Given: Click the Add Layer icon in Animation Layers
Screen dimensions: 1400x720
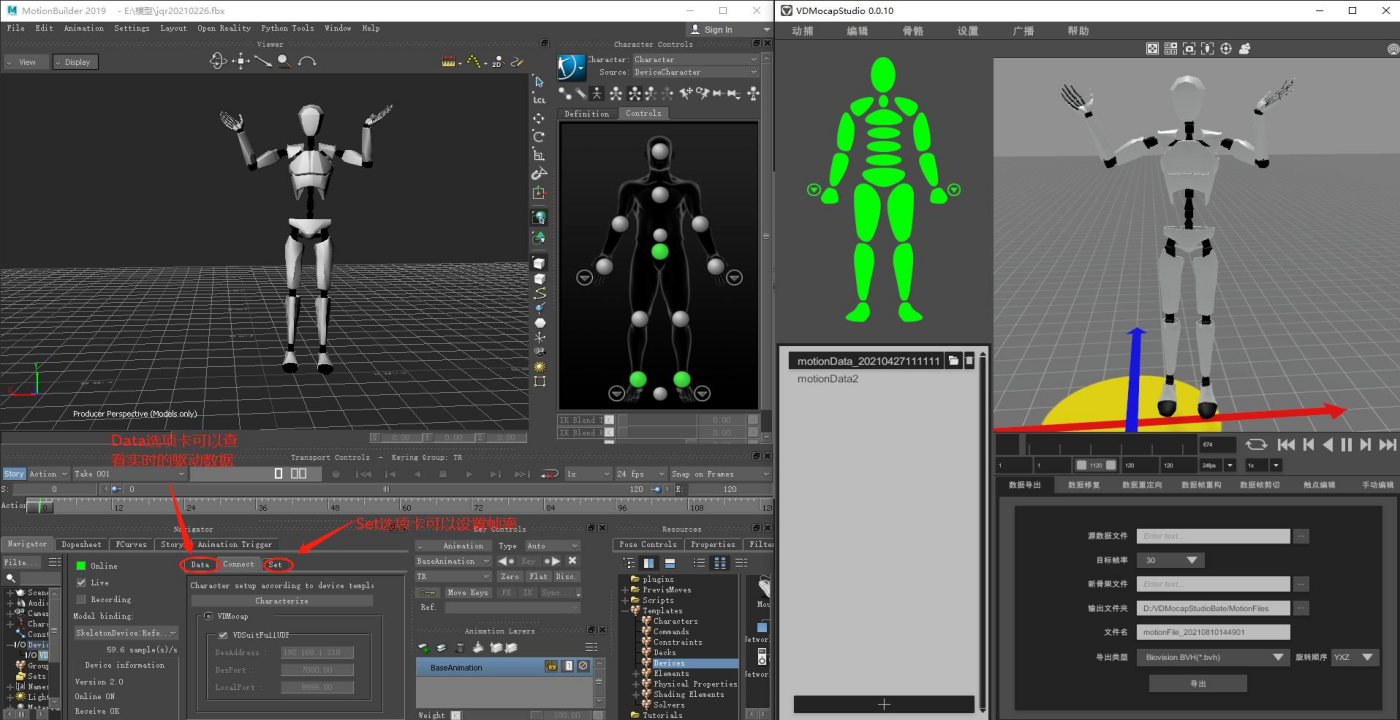Looking at the screenshot, I should (x=424, y=648).
